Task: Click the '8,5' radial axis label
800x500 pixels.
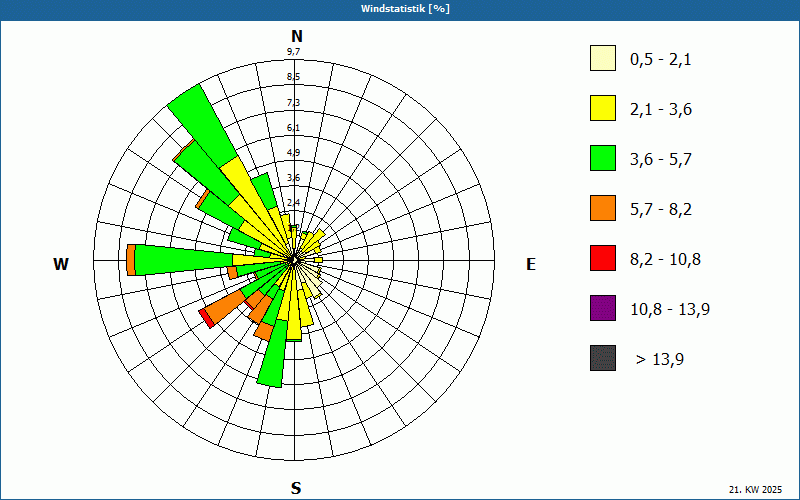Action: click(x=293, y=77)
